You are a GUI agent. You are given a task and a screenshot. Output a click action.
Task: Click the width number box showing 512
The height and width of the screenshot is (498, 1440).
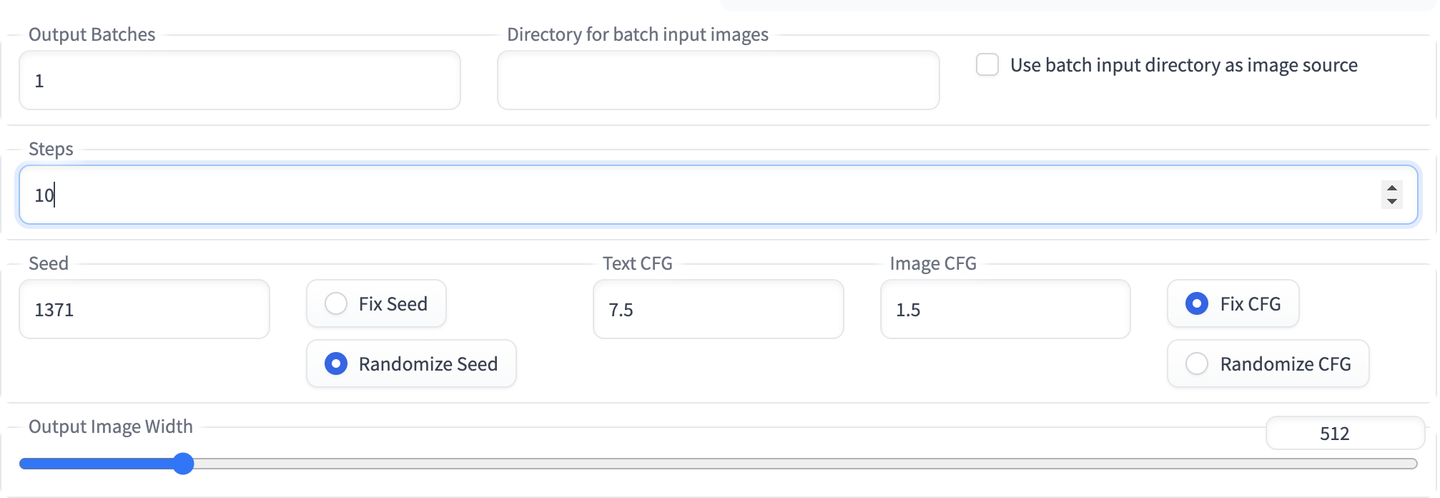tap(1344, 434)
